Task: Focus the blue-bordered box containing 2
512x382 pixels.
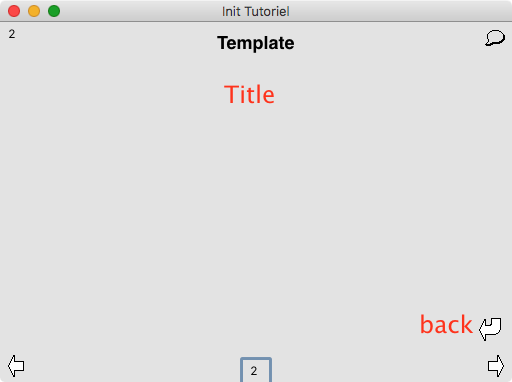Action: [256, 370]
